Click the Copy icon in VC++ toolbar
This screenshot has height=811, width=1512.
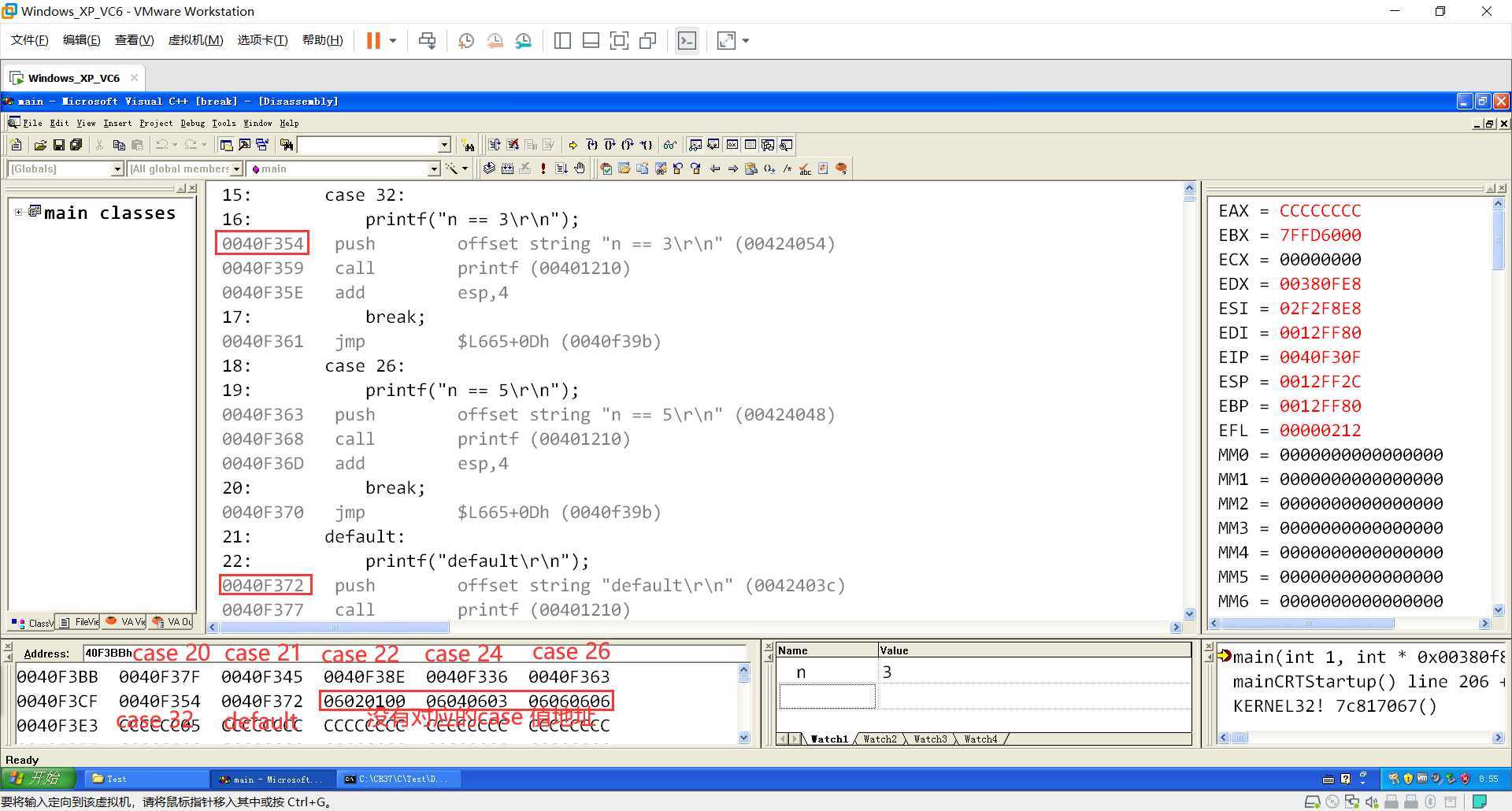pyautogui.click(x=119, y=145)
